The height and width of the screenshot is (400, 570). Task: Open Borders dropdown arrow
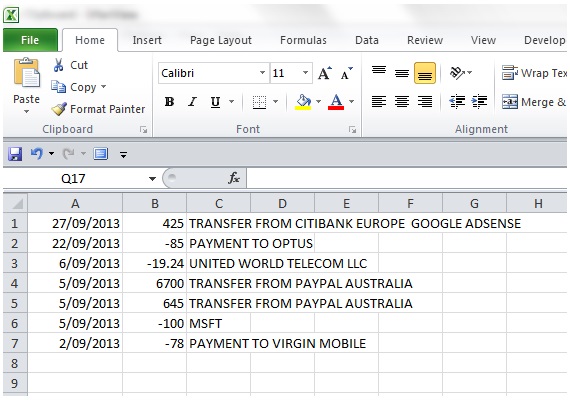[x=276, y=101]
